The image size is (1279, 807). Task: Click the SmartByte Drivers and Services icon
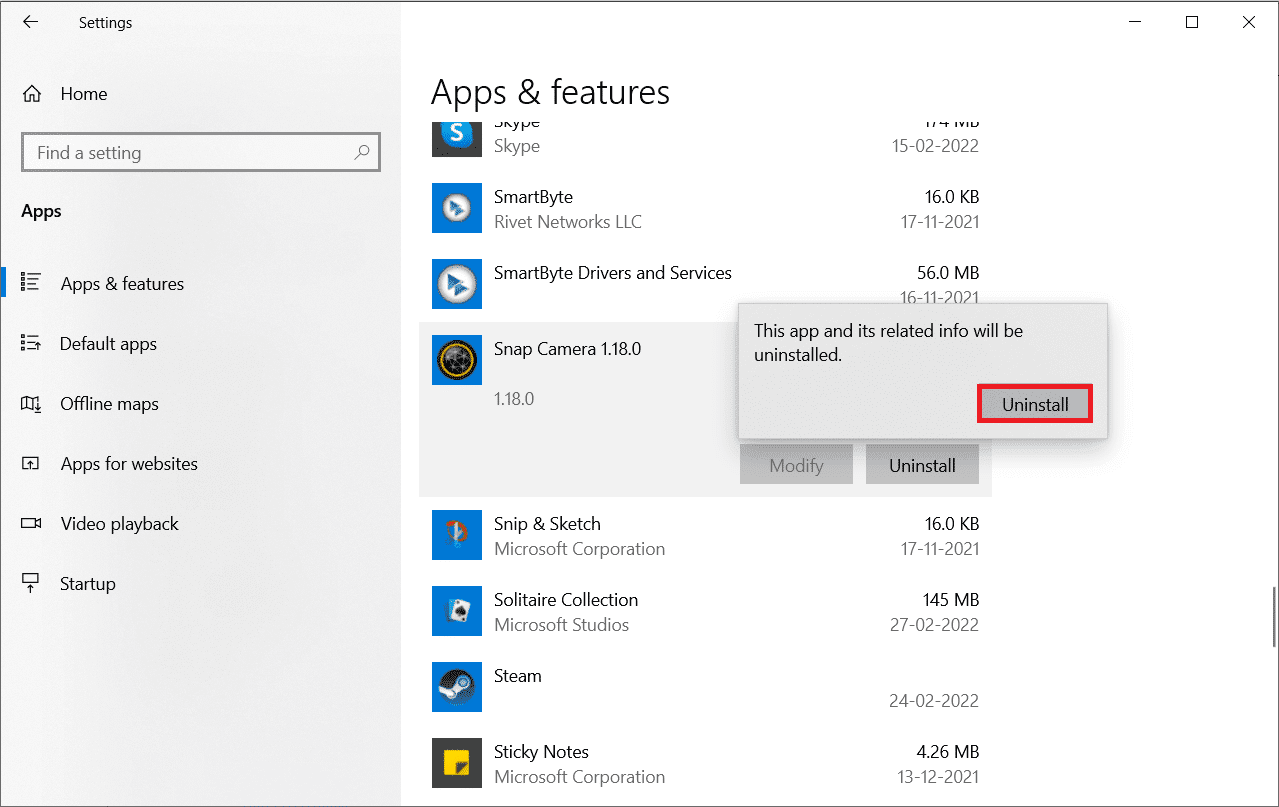(457, 284)
